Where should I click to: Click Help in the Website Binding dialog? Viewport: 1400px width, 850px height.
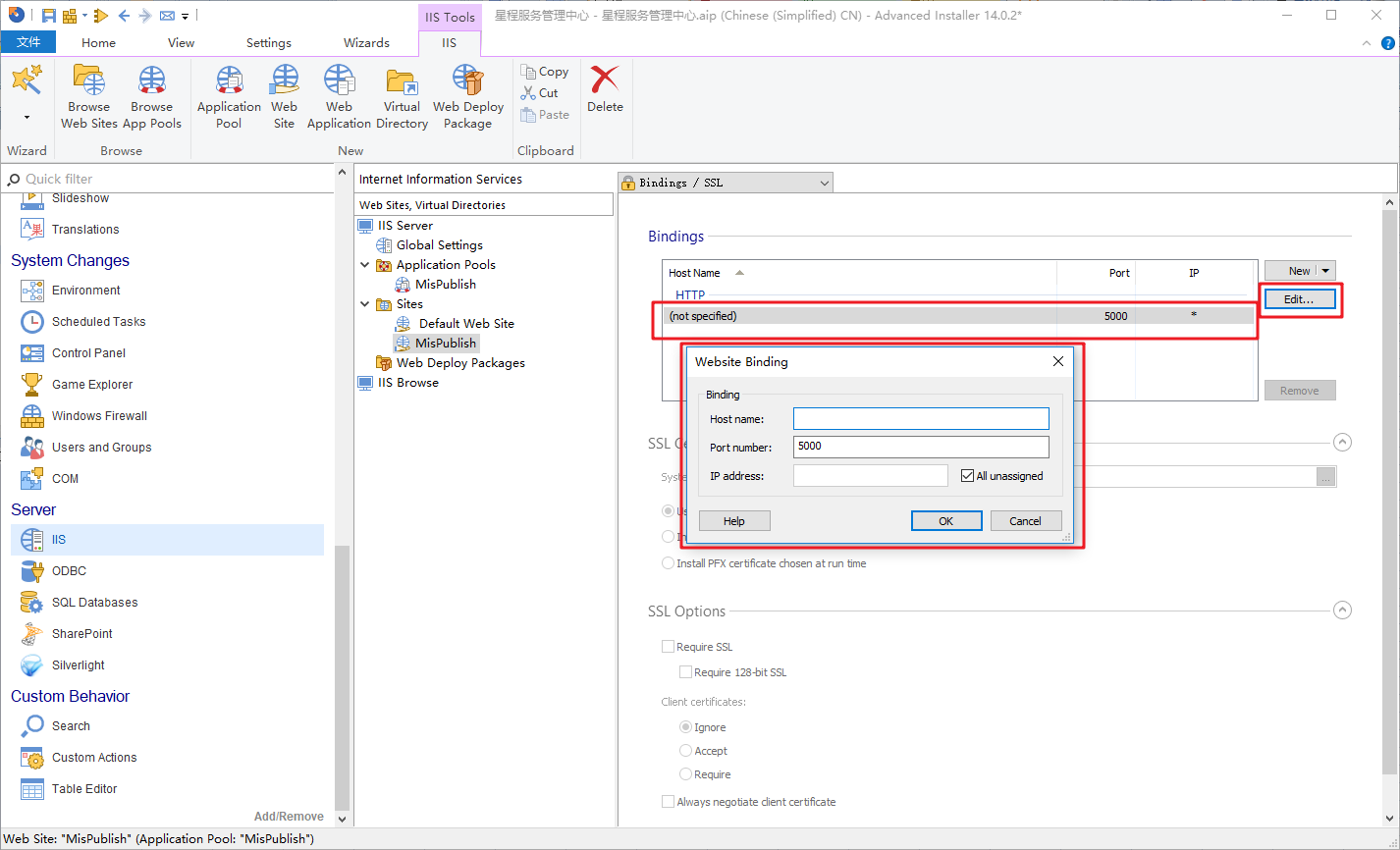pos(734,521)
